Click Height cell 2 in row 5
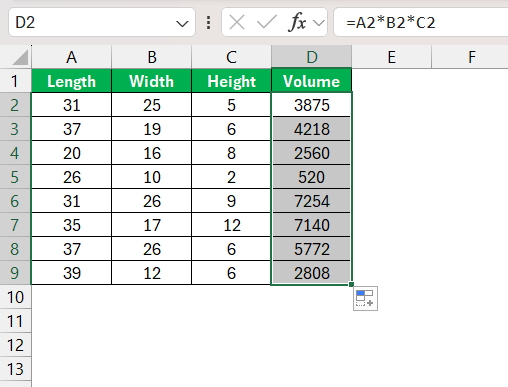This screenshot has width=508, height=387. 232,177
